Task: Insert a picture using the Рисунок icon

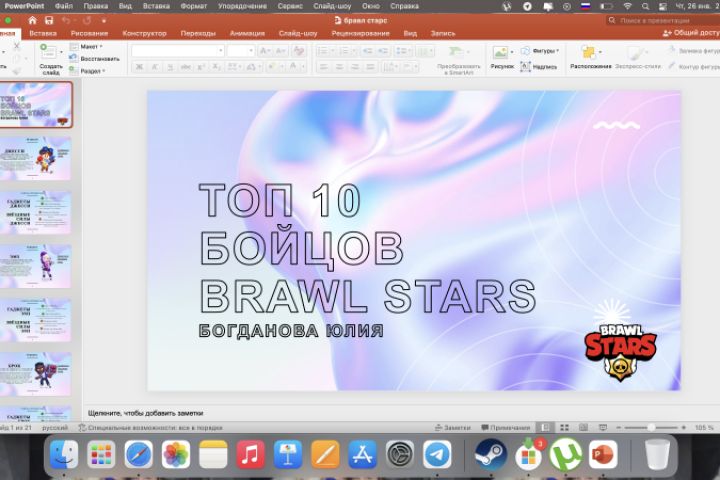Action: click(x=500, y=52)
